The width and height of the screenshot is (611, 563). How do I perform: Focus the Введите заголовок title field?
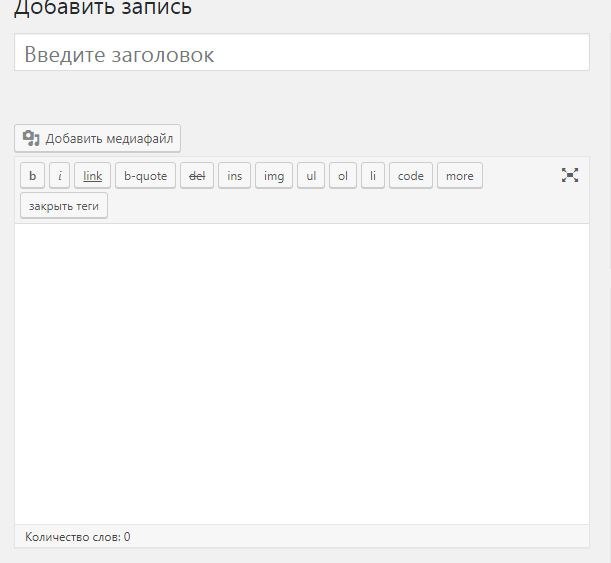[302, 53]
